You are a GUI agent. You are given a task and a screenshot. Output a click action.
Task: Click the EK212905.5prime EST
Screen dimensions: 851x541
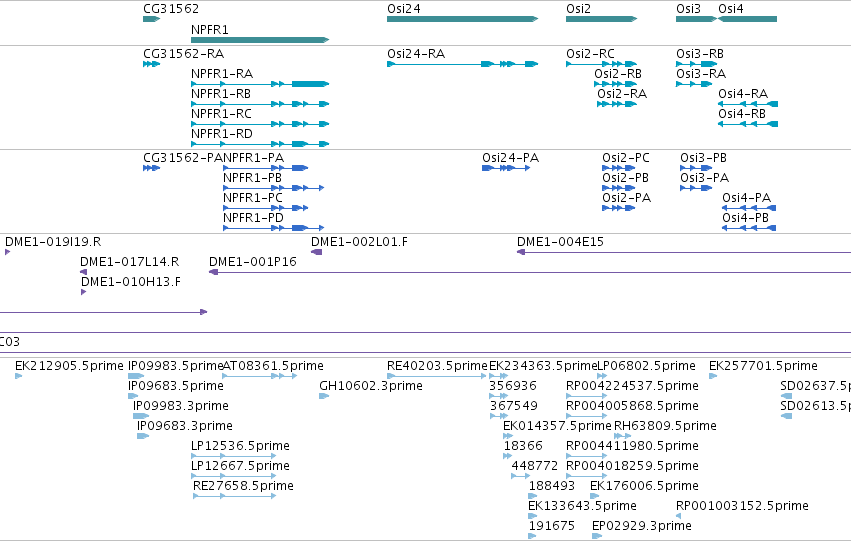click(x=18, y=376)
